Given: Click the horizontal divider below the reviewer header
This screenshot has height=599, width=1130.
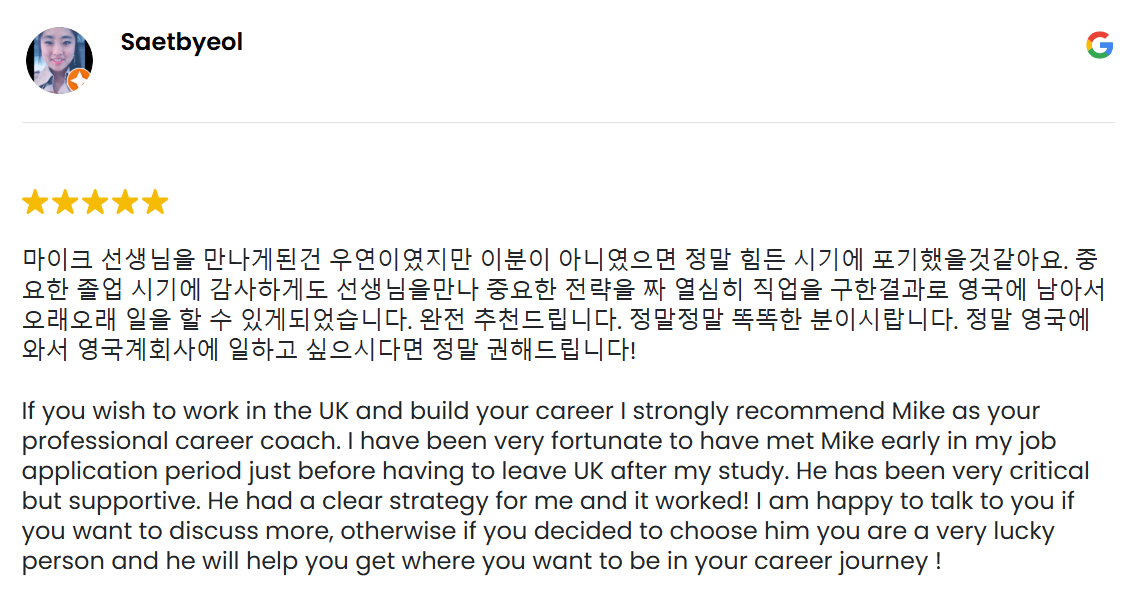Looking at the screenshot, I should coord(565,123).
